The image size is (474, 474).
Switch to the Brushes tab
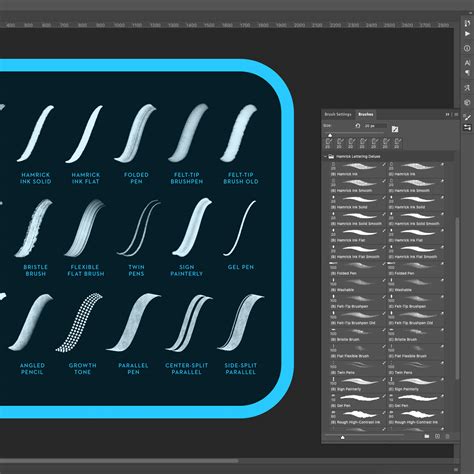(x=366, y=114)
